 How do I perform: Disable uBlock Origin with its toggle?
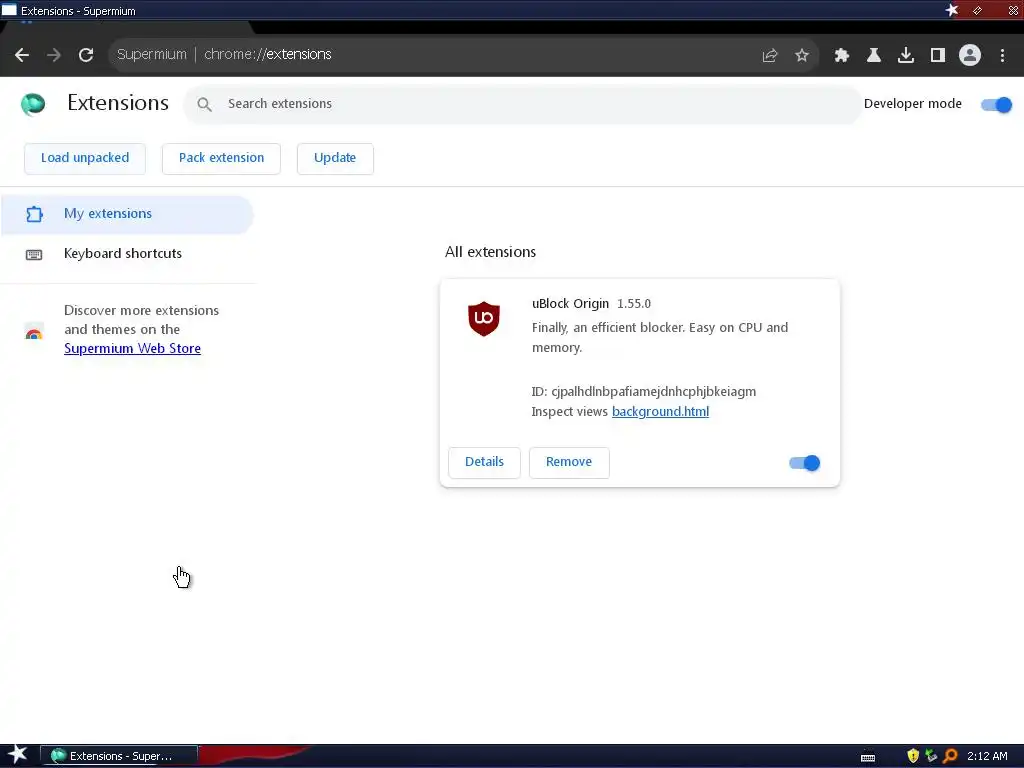[805, 463]
